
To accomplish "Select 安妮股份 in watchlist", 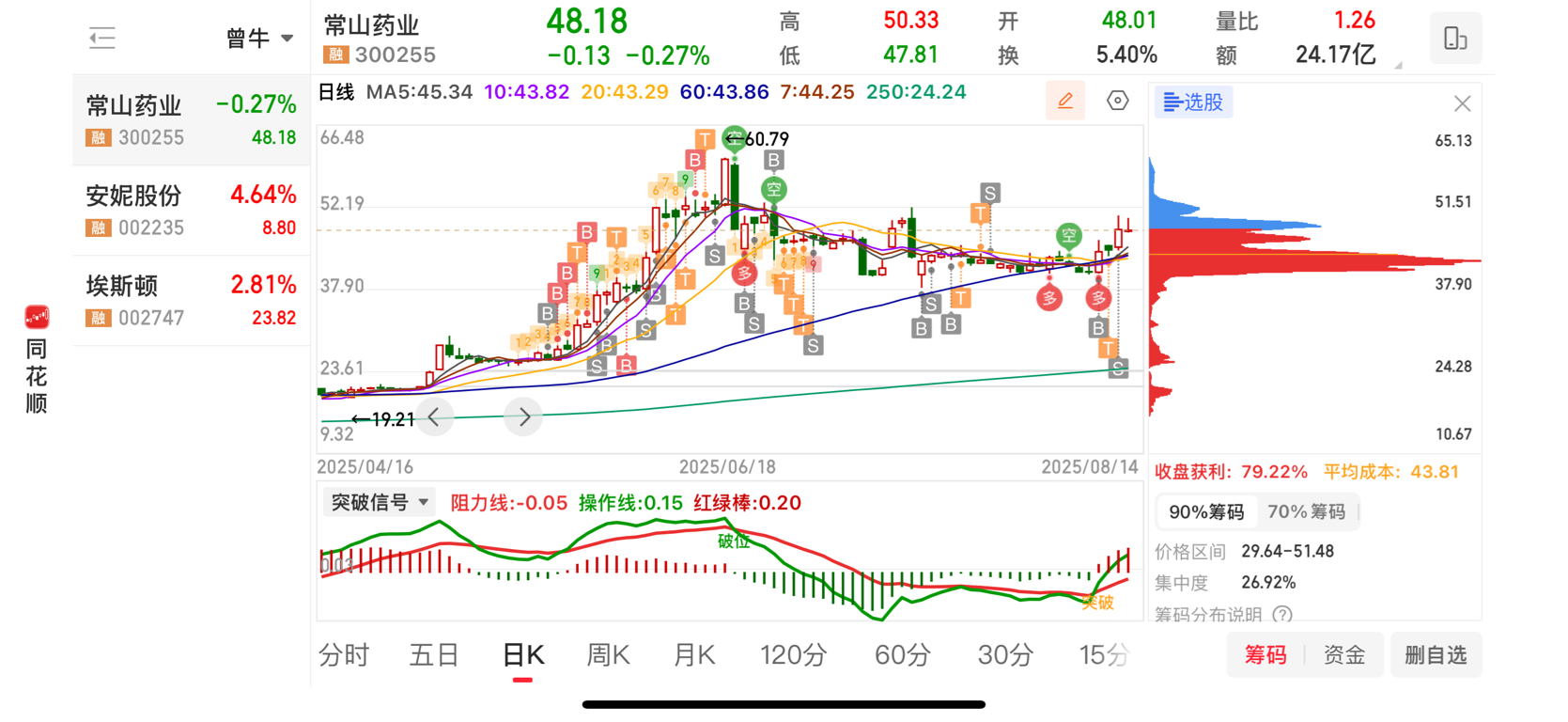I will coord(191,211).
